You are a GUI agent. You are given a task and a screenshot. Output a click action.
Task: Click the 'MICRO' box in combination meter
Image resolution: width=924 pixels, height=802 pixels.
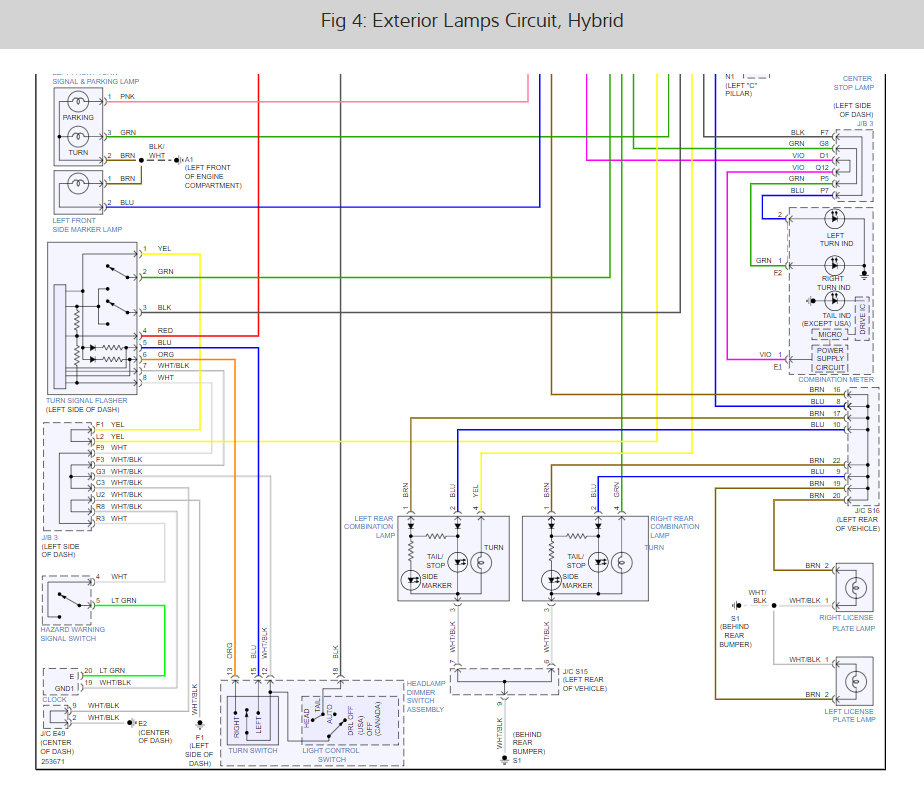click(x=830, y=334)
